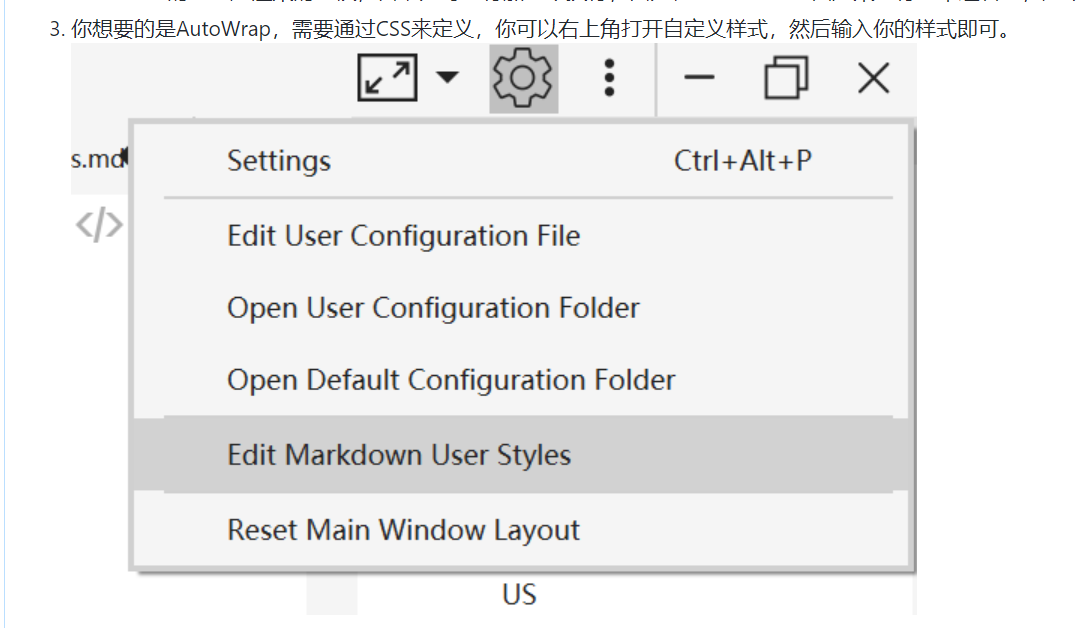Viewport: 1084px width, 628px height.
Task: Click the restore window icon with overlapping squares
Action: click(786, 77)
